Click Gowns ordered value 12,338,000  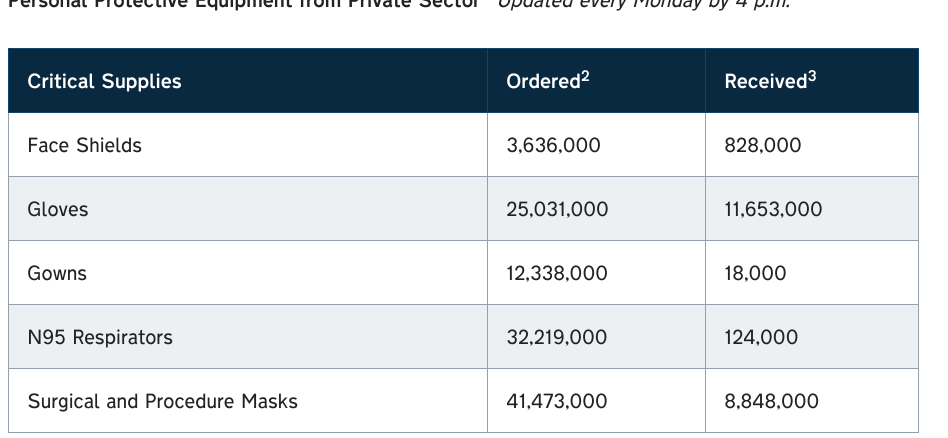(x=557, y=273)
